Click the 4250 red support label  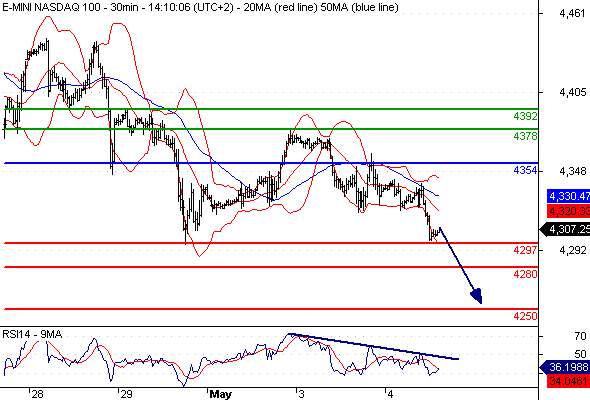coord(525,316)
